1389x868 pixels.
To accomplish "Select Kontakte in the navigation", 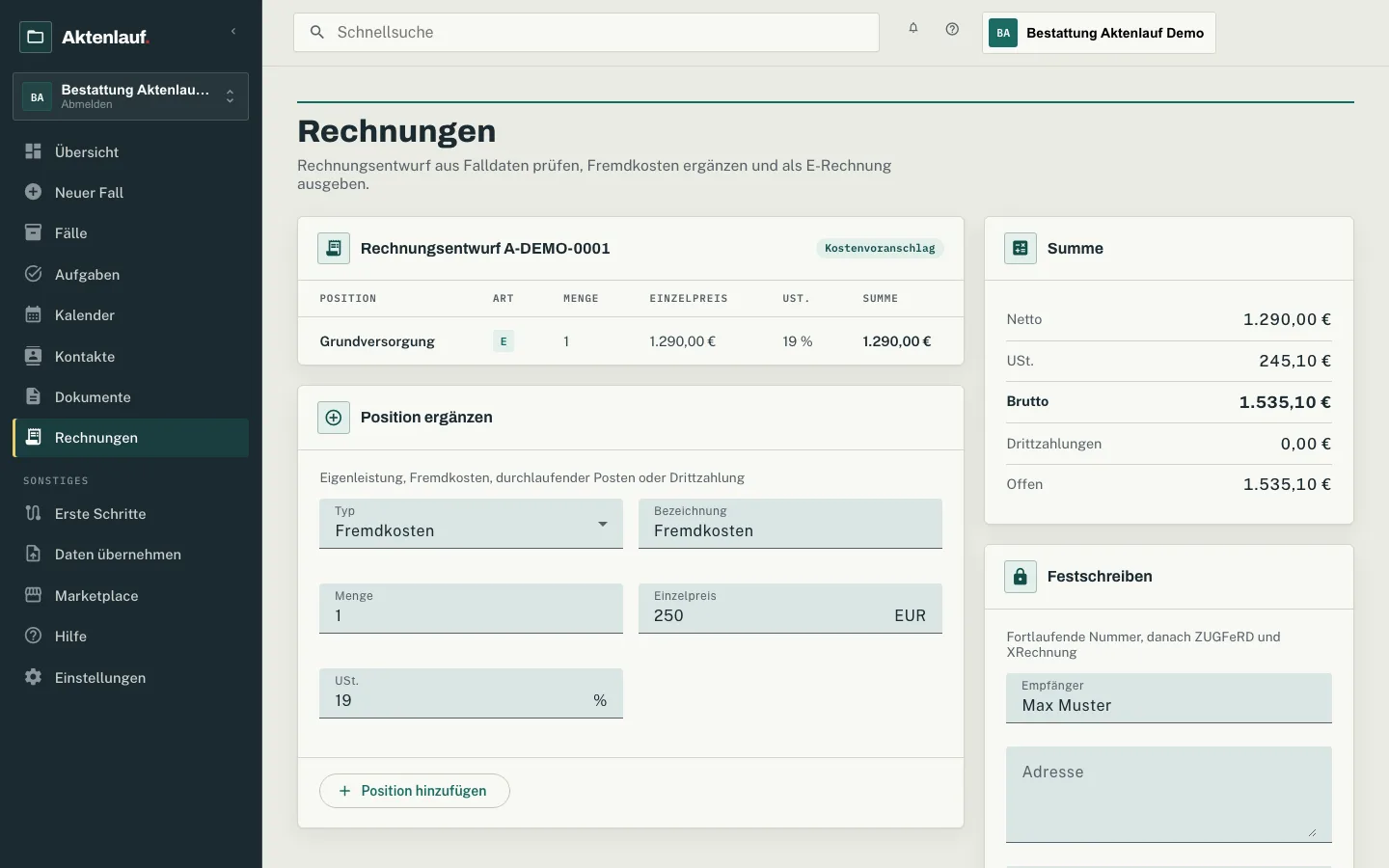I will [x=130, y=356].
